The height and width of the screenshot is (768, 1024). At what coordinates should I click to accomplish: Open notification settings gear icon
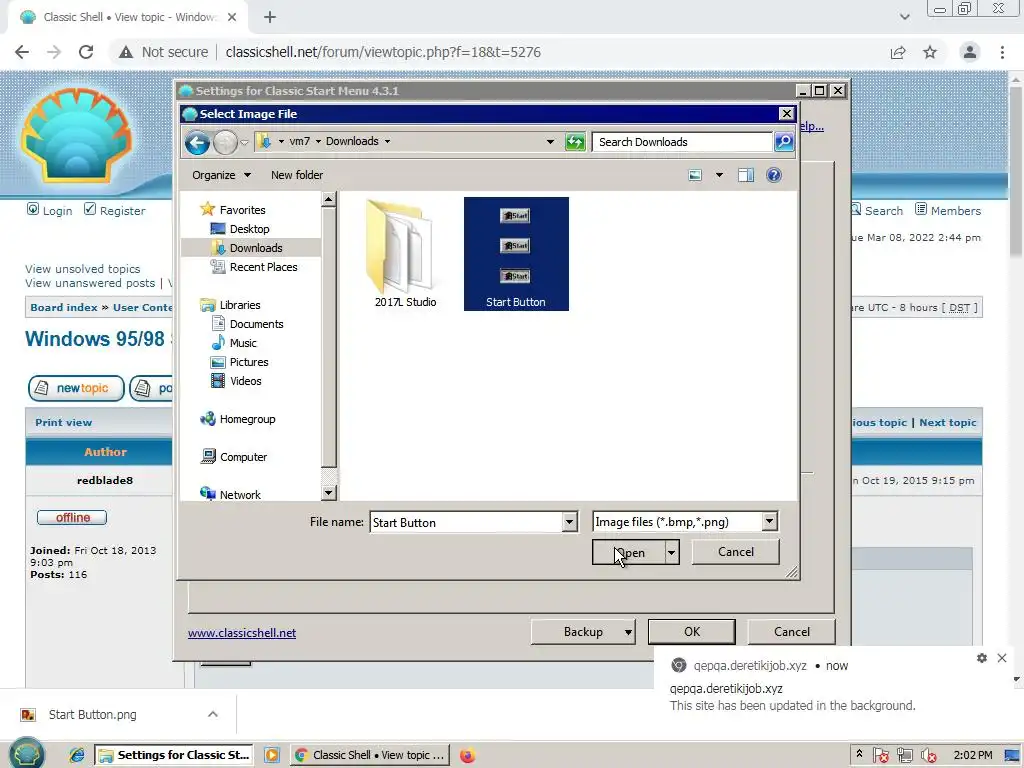pos(982,658)
